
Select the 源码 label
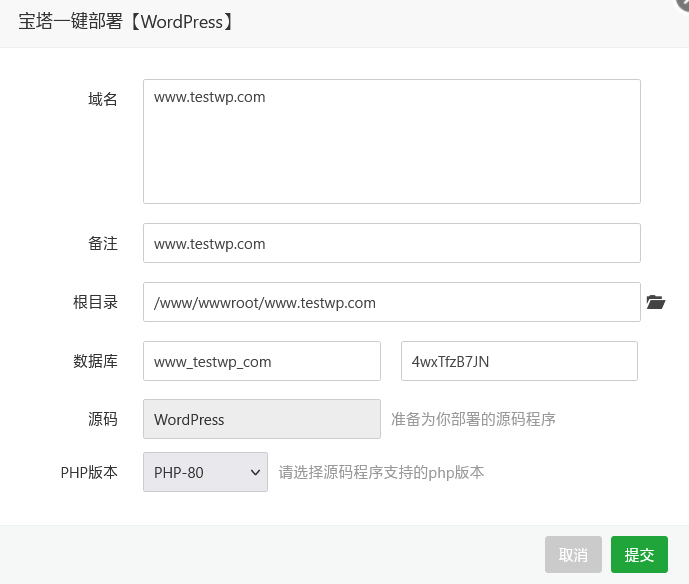pyautogui.click(x=103, y=419)
